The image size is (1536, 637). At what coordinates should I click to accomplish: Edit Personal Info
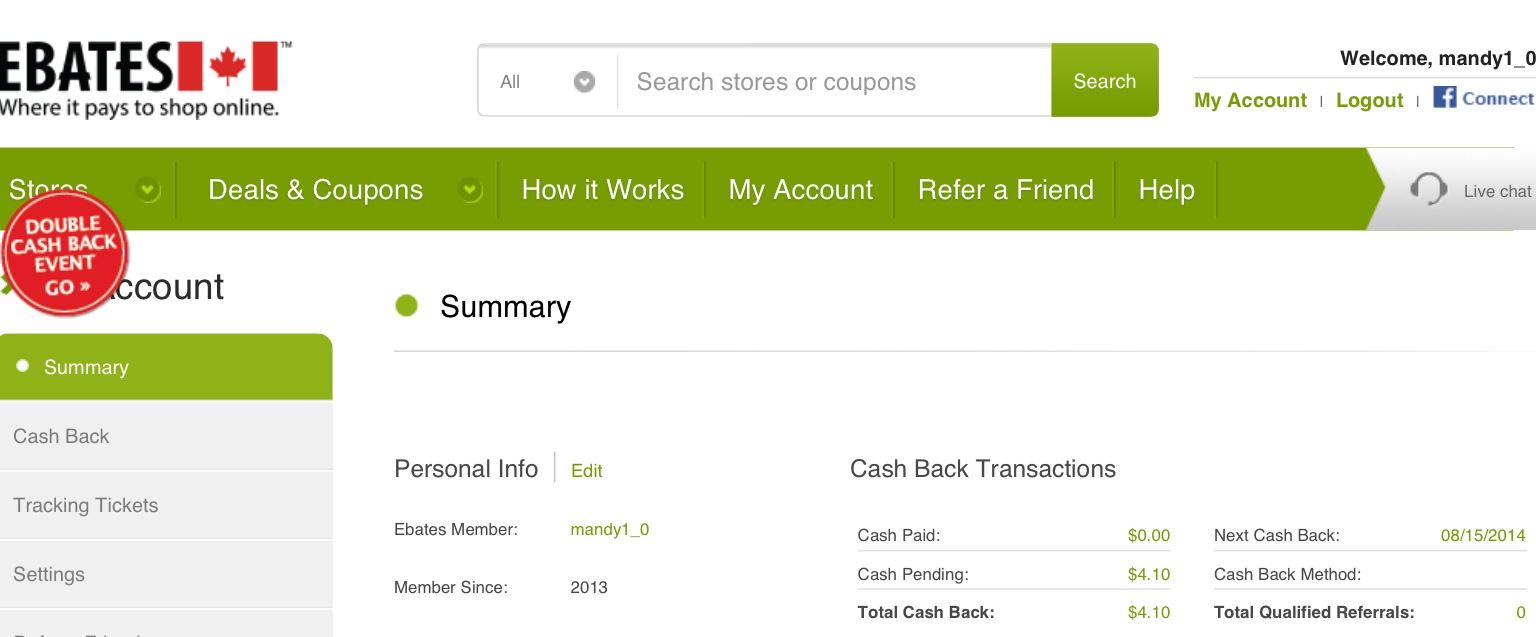(586, 470)
